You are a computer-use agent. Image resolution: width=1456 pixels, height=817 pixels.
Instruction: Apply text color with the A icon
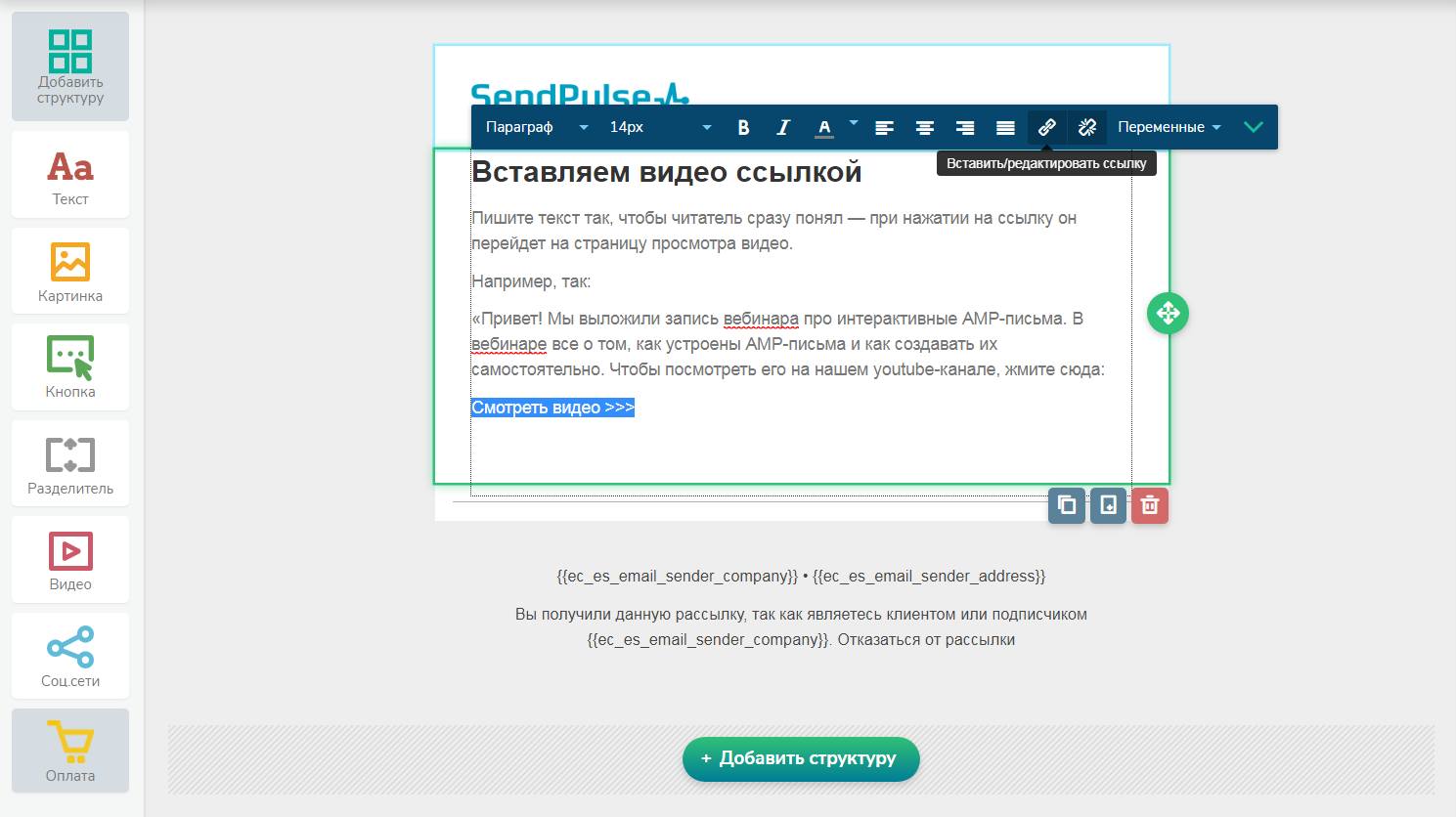(x=824, y=127)
